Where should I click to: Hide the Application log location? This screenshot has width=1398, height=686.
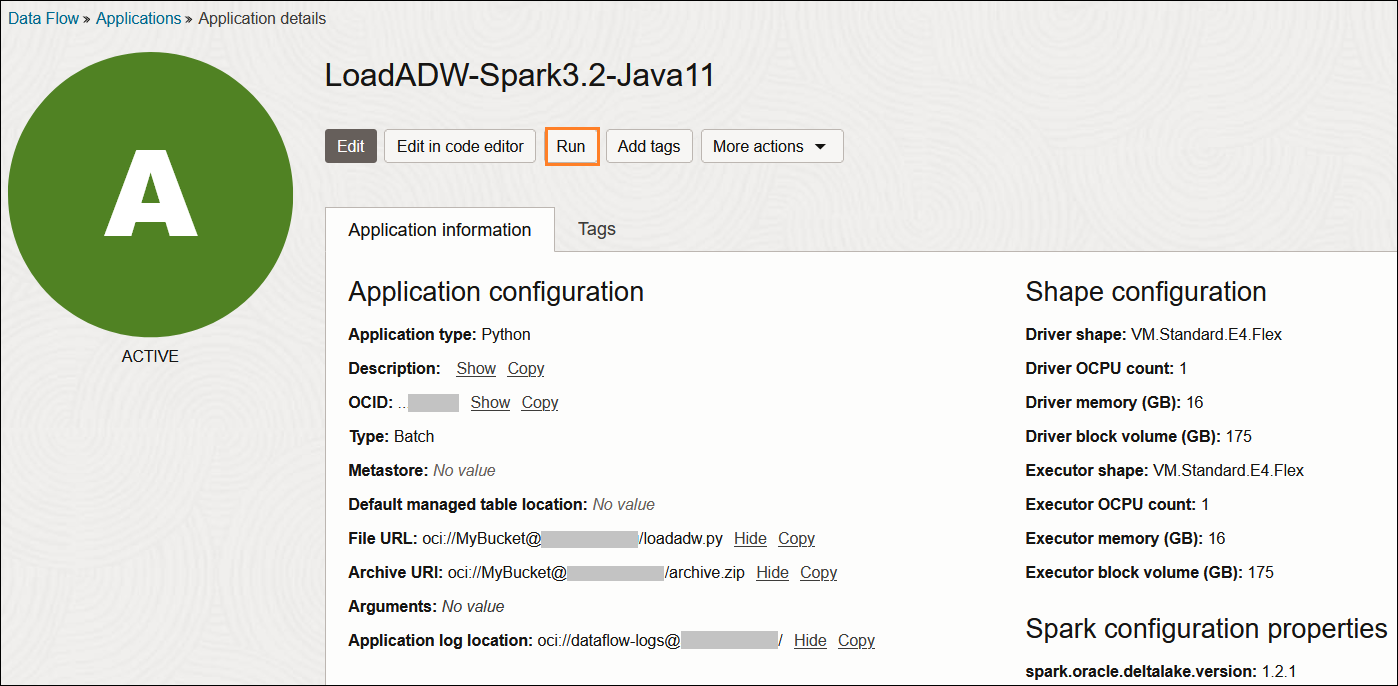pyautogui.click(x=810, y=640)
